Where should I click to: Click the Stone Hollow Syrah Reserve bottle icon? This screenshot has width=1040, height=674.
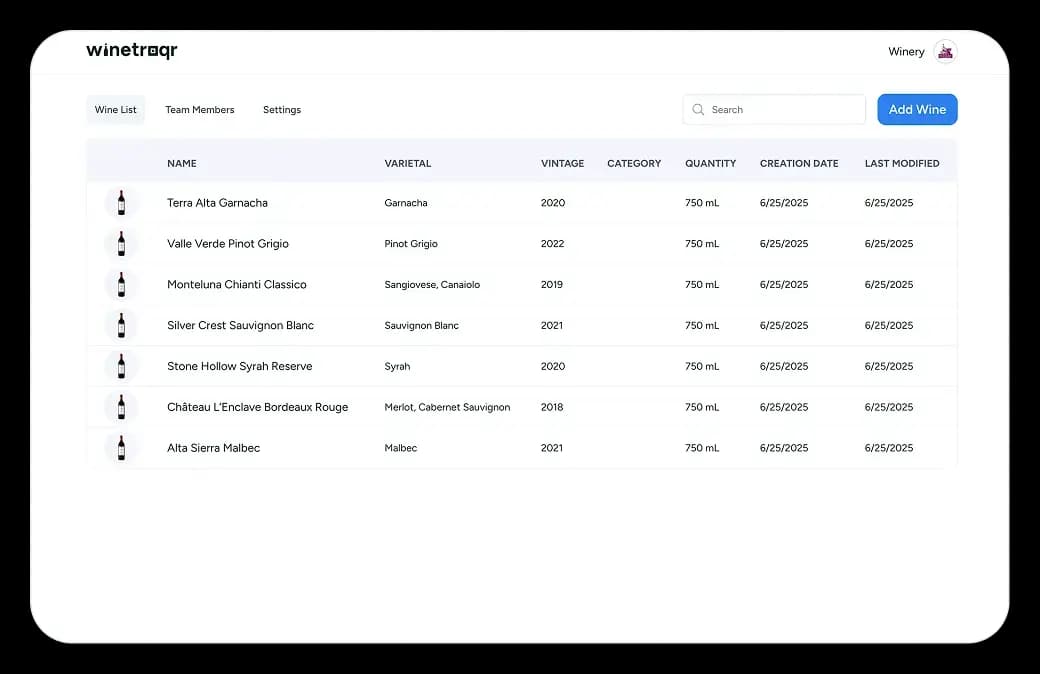coord(120,366)
